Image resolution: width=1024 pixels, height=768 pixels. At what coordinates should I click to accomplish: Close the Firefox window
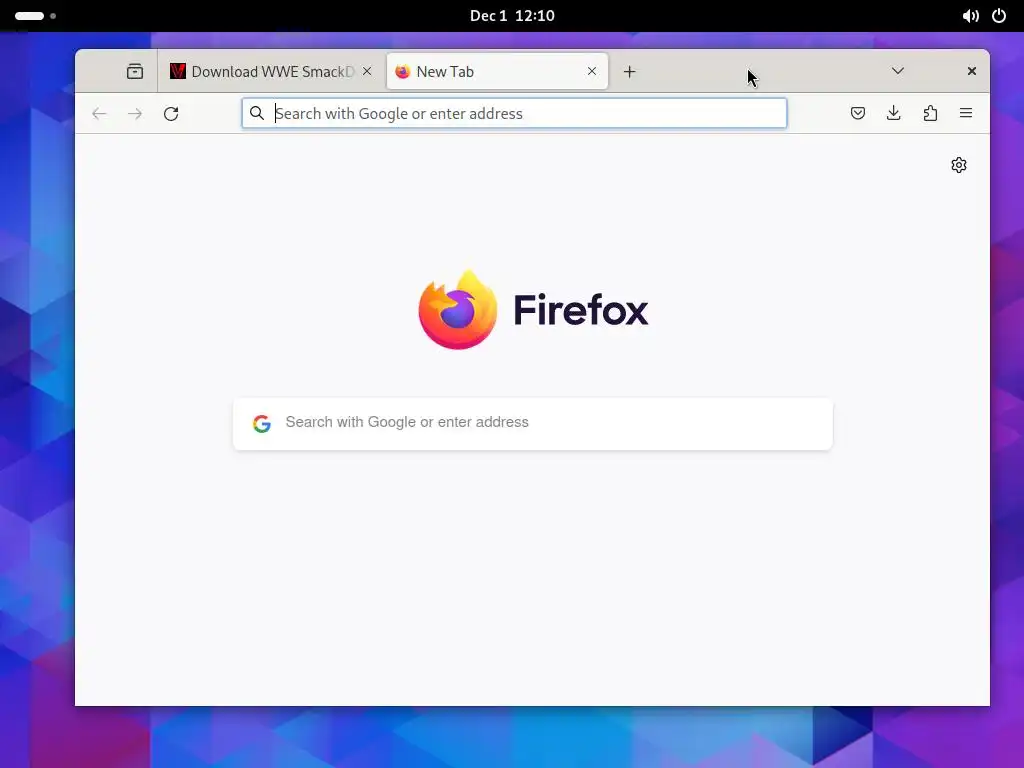(971, 71)
